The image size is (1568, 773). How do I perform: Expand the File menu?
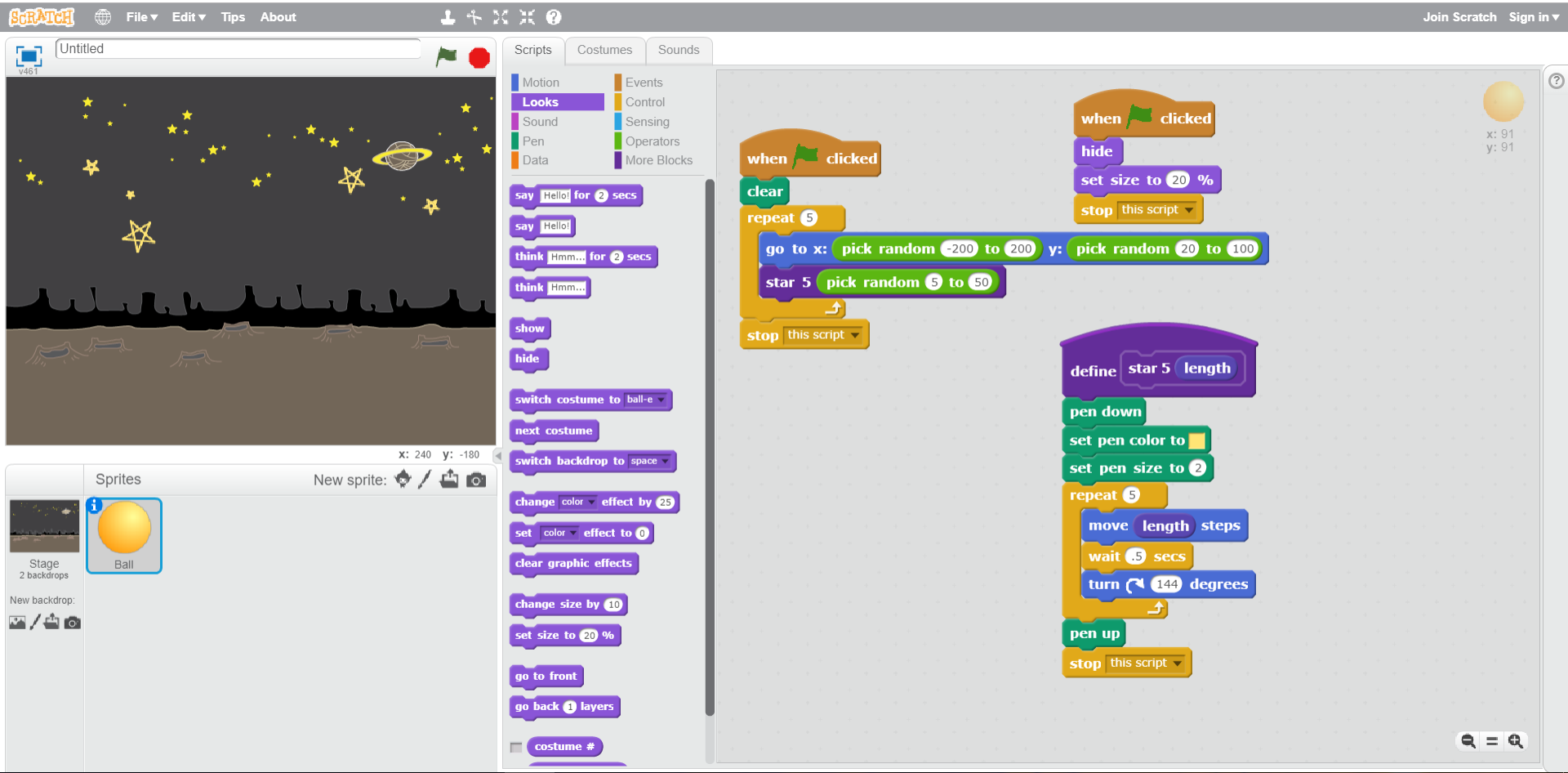141,17
